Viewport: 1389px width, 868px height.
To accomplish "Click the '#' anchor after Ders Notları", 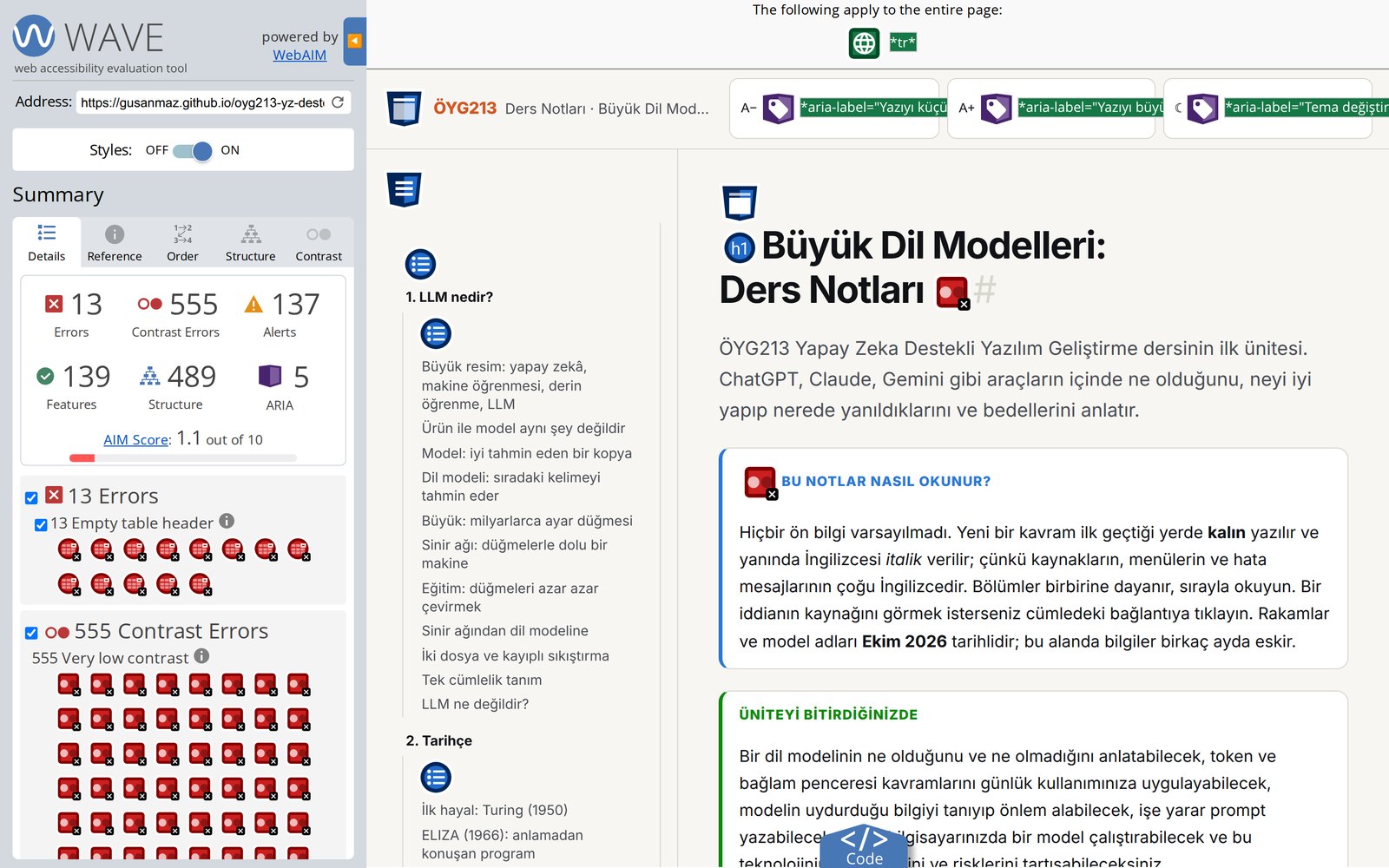I will 984,289.
